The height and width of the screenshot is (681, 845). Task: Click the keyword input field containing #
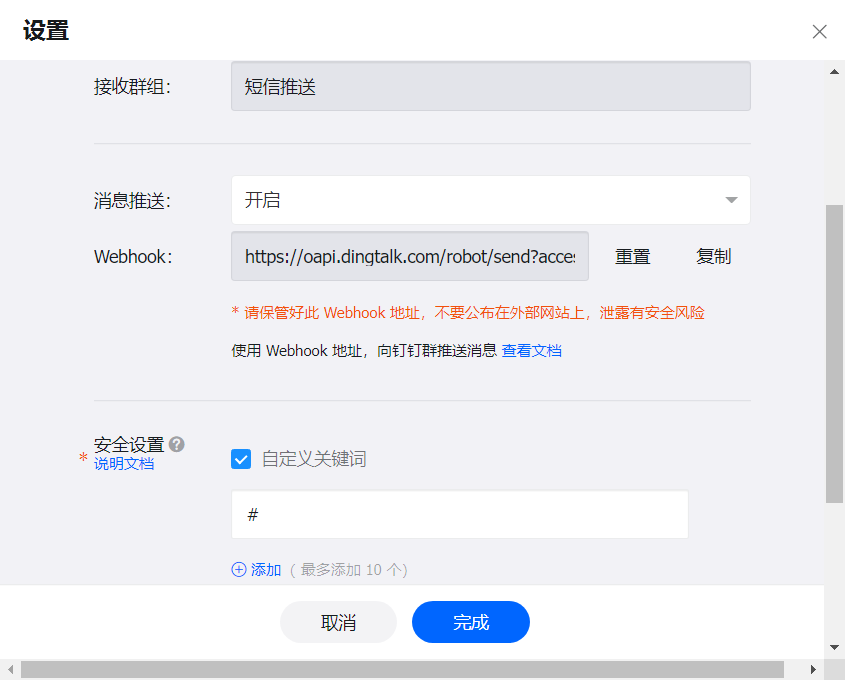(459, 514)
